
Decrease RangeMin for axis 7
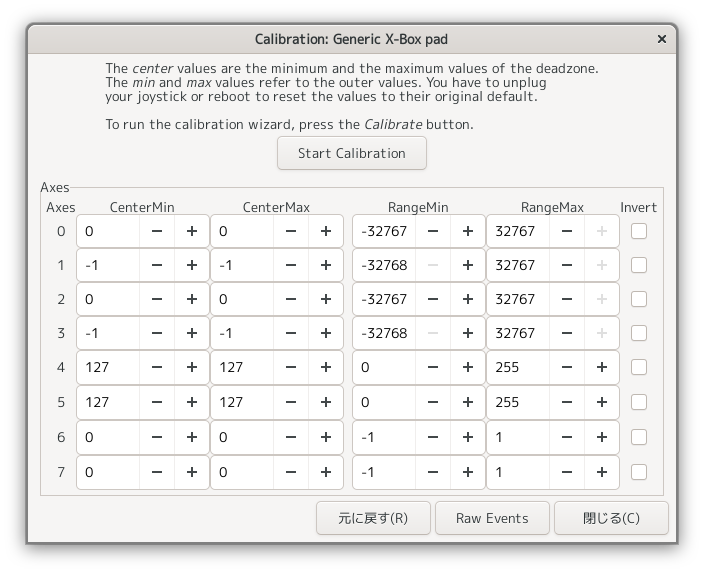pyautogui.click(x=432, y=472)
